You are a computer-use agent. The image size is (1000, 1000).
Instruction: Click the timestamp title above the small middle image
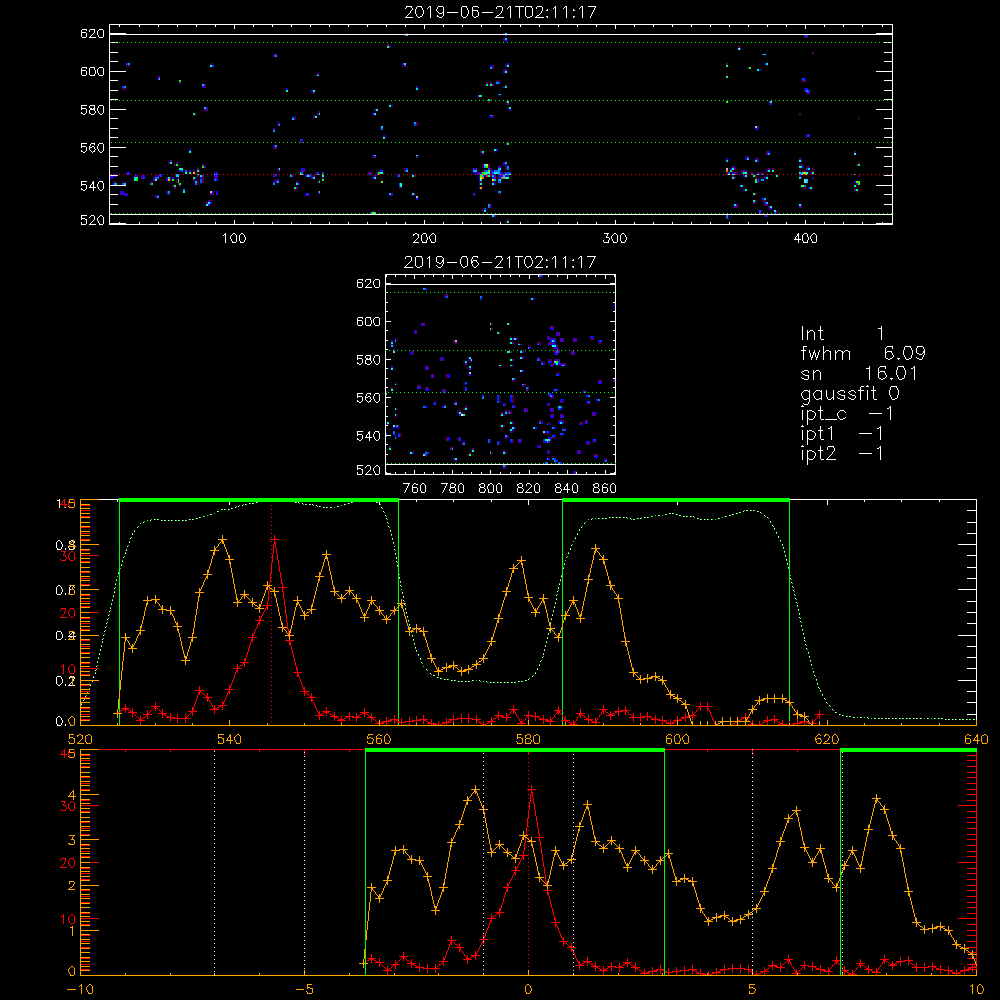pos(500,262)
